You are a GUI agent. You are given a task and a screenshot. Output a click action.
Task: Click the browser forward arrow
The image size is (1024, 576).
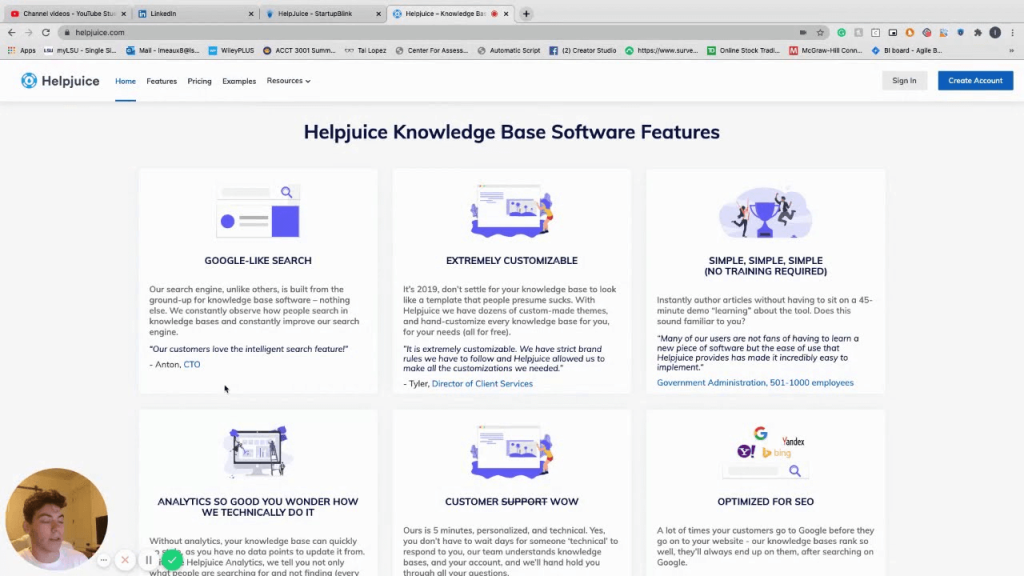point(28,32)
